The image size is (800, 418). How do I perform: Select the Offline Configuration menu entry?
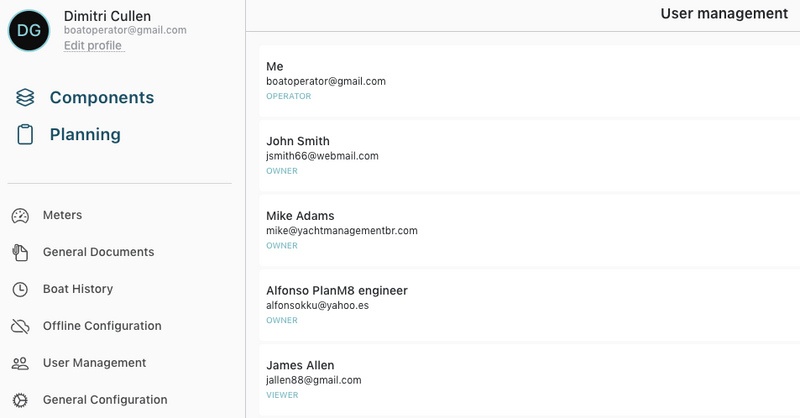pos(102,326)
